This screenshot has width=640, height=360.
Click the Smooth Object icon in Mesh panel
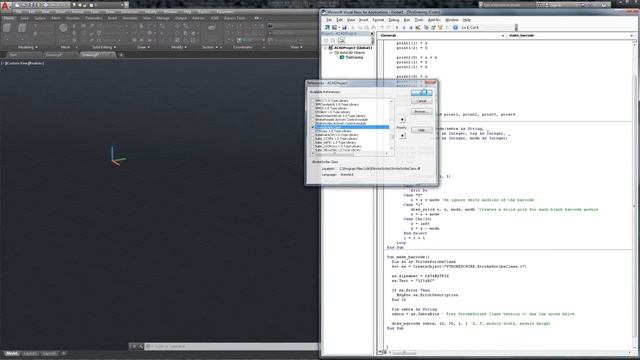click(63, 28)
